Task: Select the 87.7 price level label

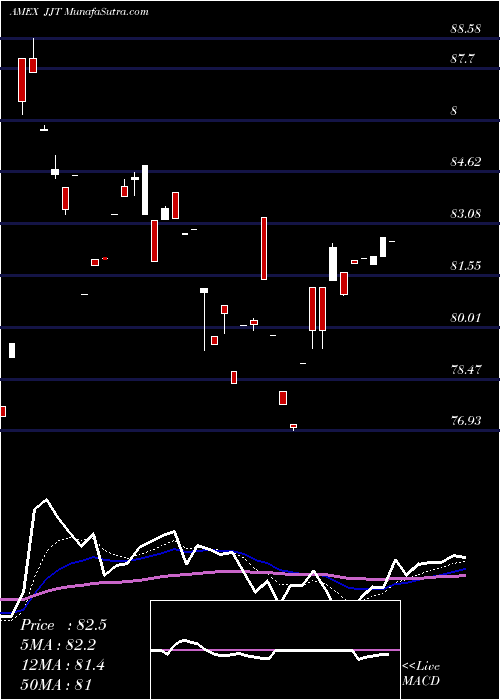Action: 463,59
